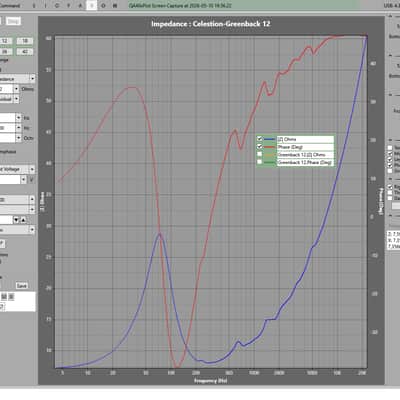Click the Save button
Viewport: 400px width, 400px height.
click(22, 286)
